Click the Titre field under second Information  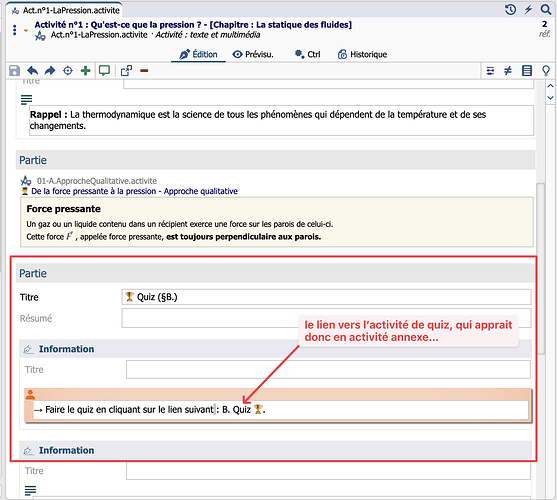(328, 471)
